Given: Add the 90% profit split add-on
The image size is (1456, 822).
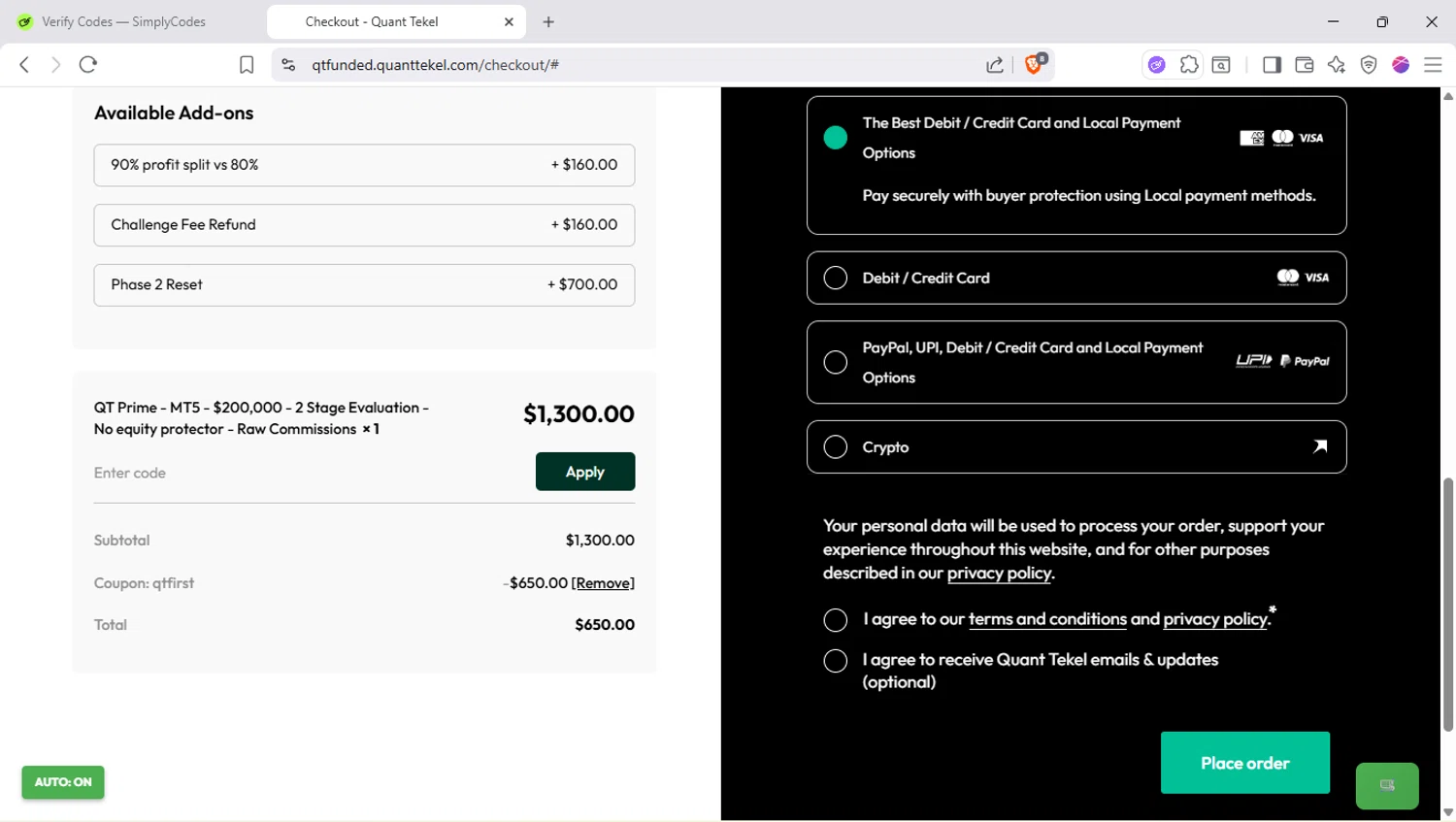Looking at the screenshot, I should (364, 165).
